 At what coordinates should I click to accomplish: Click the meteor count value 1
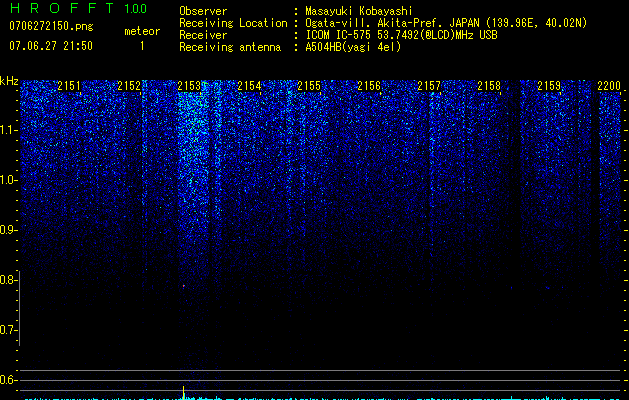pyautogui.click(x=142, y=46)
